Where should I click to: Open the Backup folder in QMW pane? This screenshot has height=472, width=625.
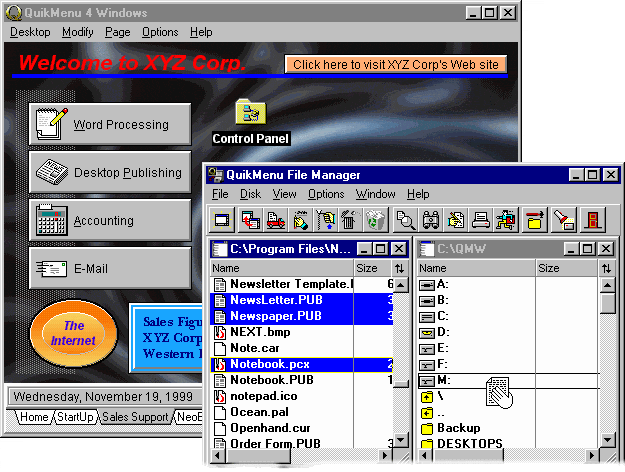click(x=458, y=428)
